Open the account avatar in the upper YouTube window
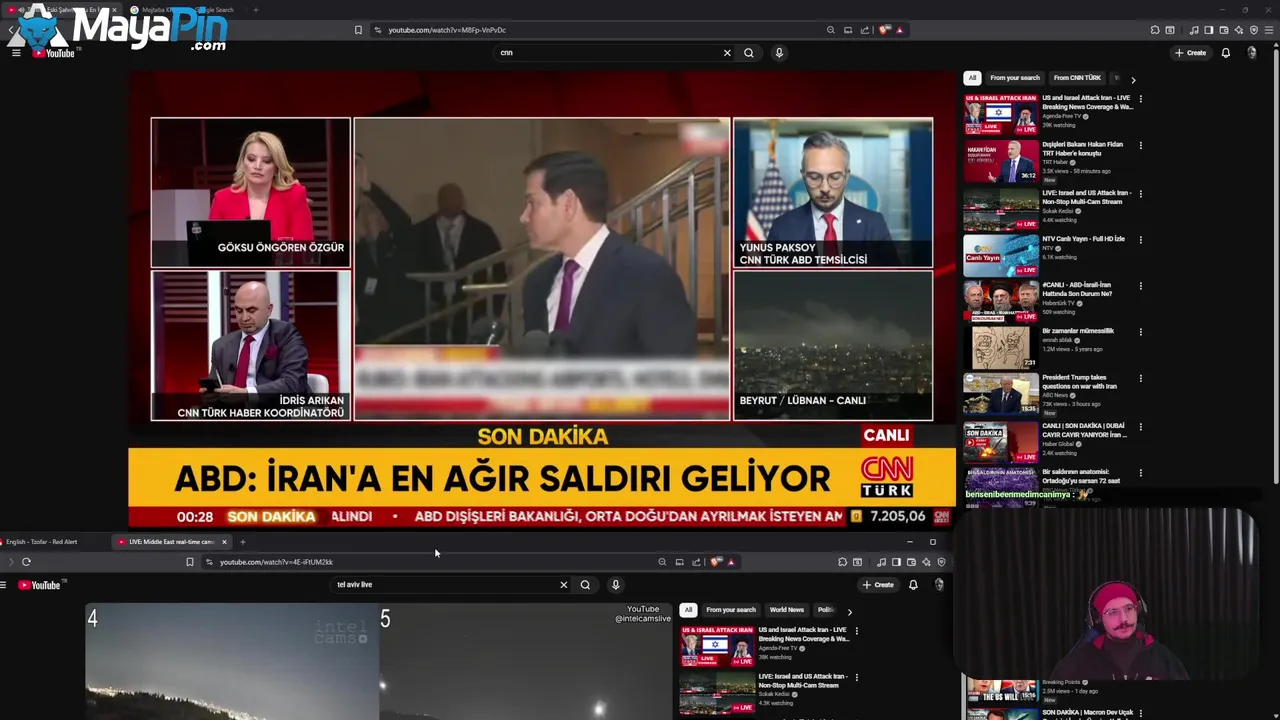 [x=1252, y=53]
